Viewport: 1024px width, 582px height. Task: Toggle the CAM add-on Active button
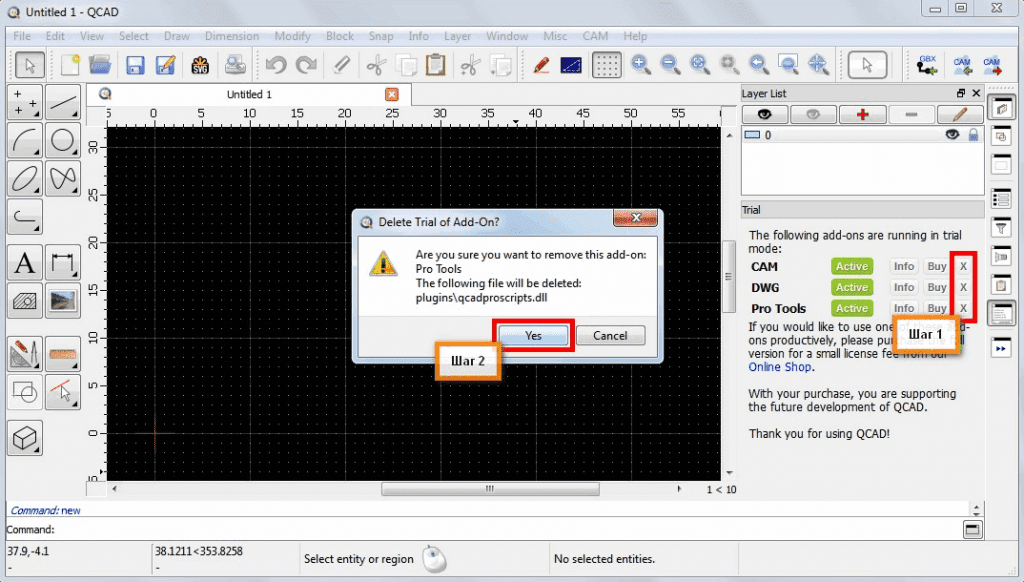tap(852, 267)
